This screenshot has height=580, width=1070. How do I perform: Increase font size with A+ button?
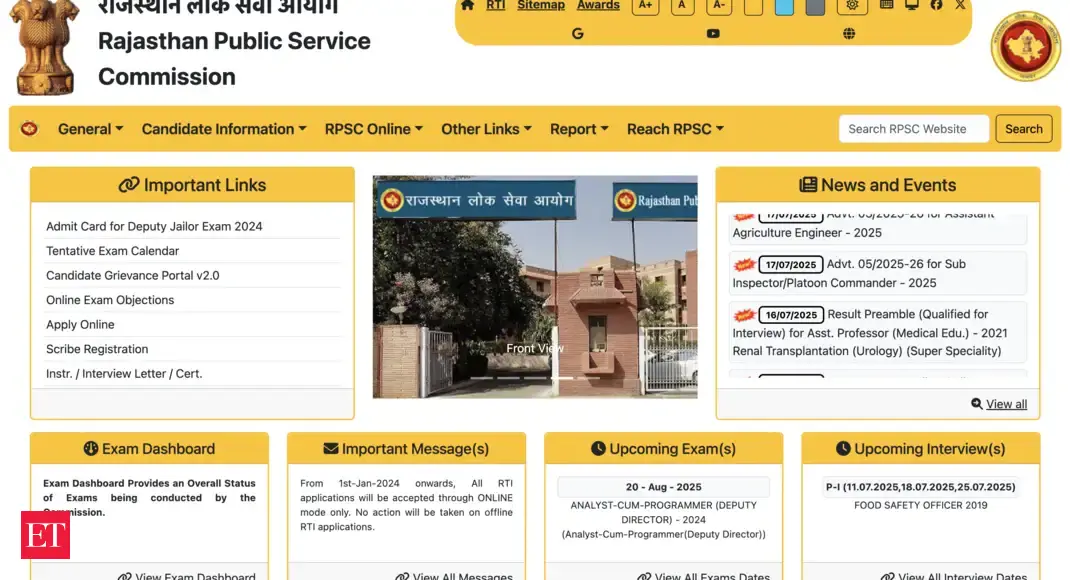tap(645, 5)
